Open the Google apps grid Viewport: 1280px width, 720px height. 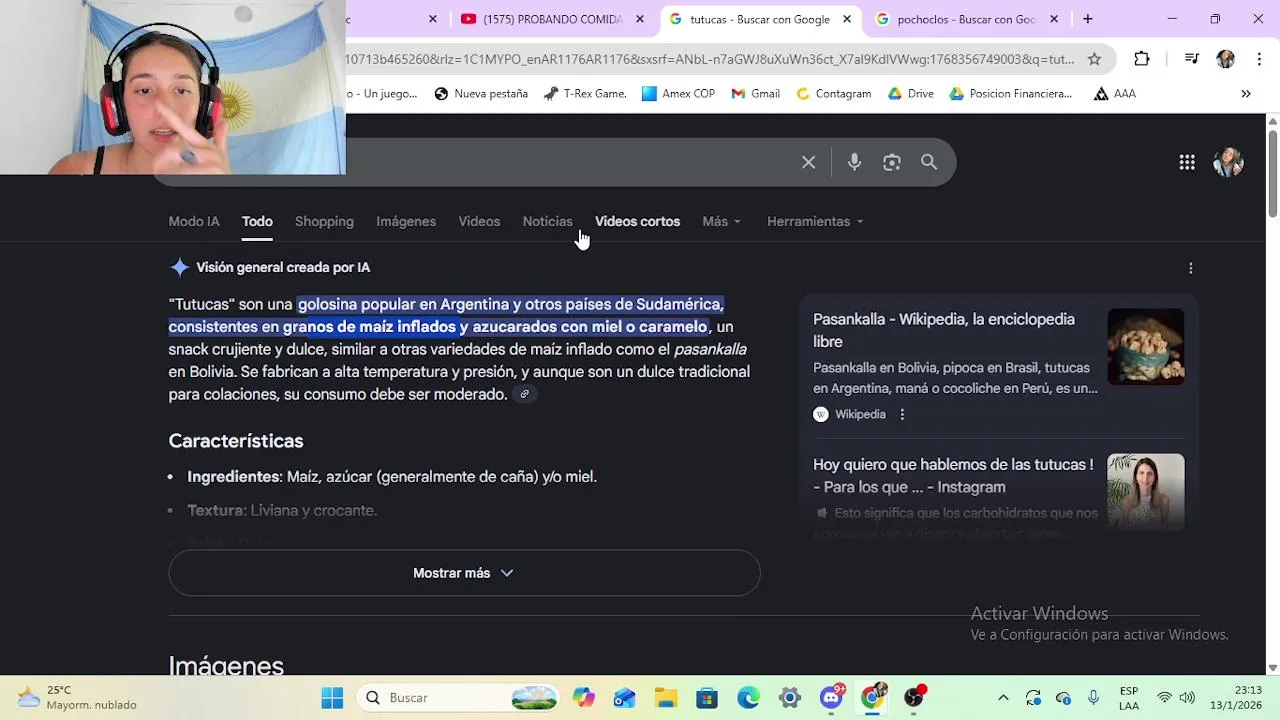pyautogui.click(x=1187, y=162)
